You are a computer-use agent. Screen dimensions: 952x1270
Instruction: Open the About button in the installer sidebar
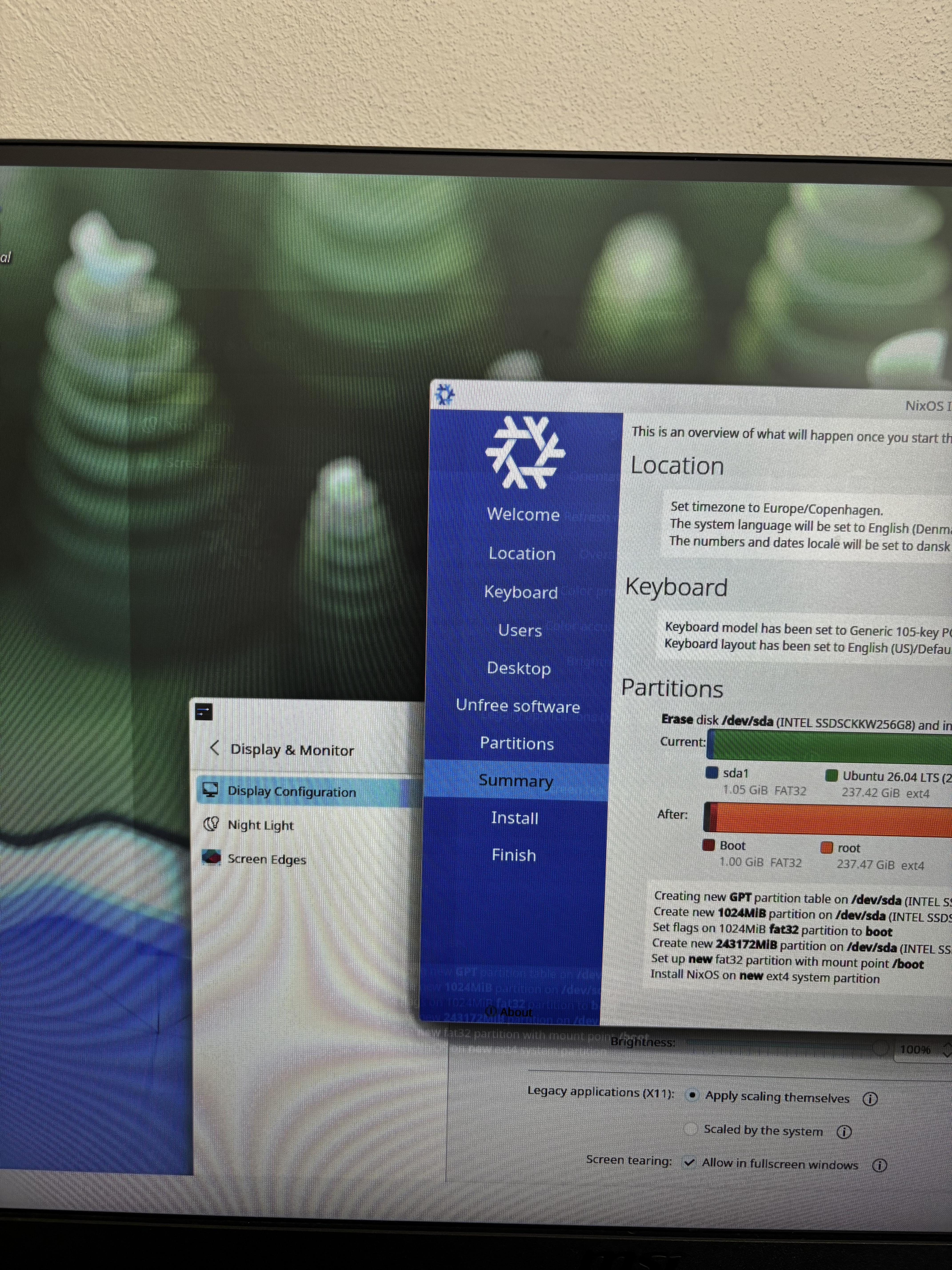[509, 1012]
